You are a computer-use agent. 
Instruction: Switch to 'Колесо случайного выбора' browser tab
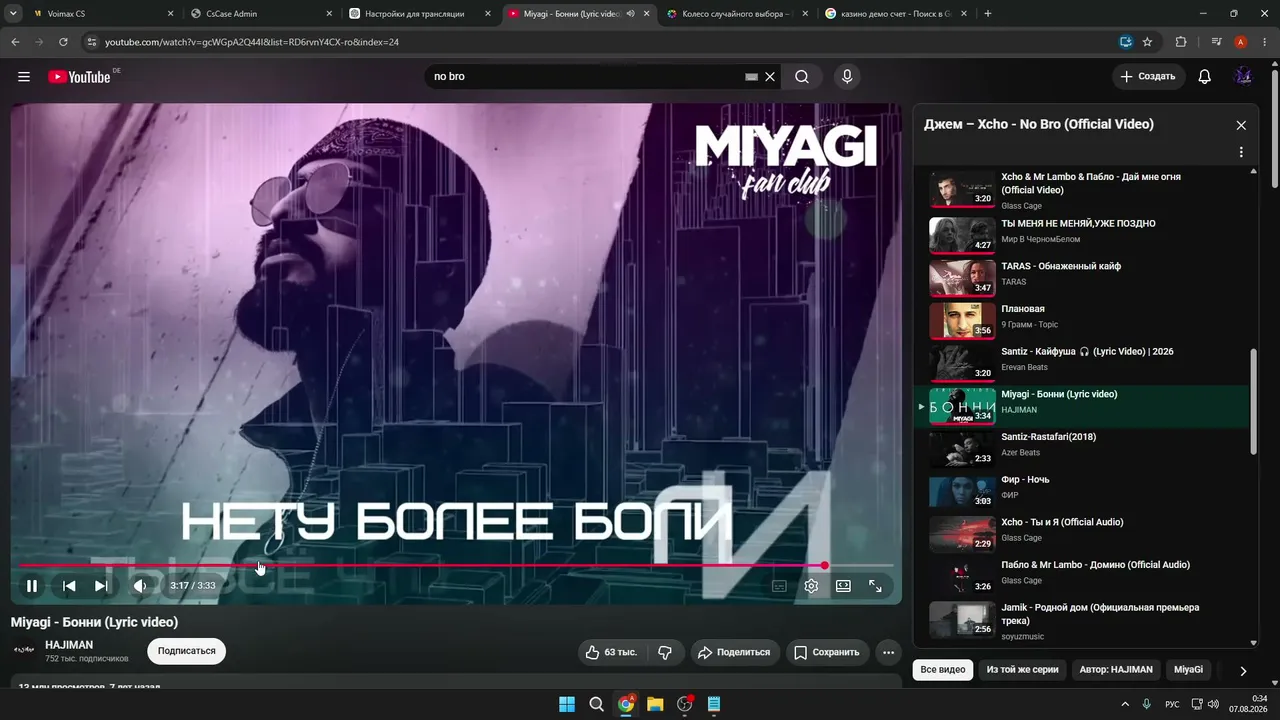(x=739, y=14)
